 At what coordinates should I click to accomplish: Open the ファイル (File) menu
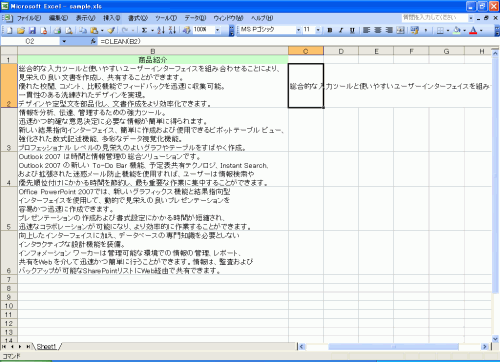point(29,18)
